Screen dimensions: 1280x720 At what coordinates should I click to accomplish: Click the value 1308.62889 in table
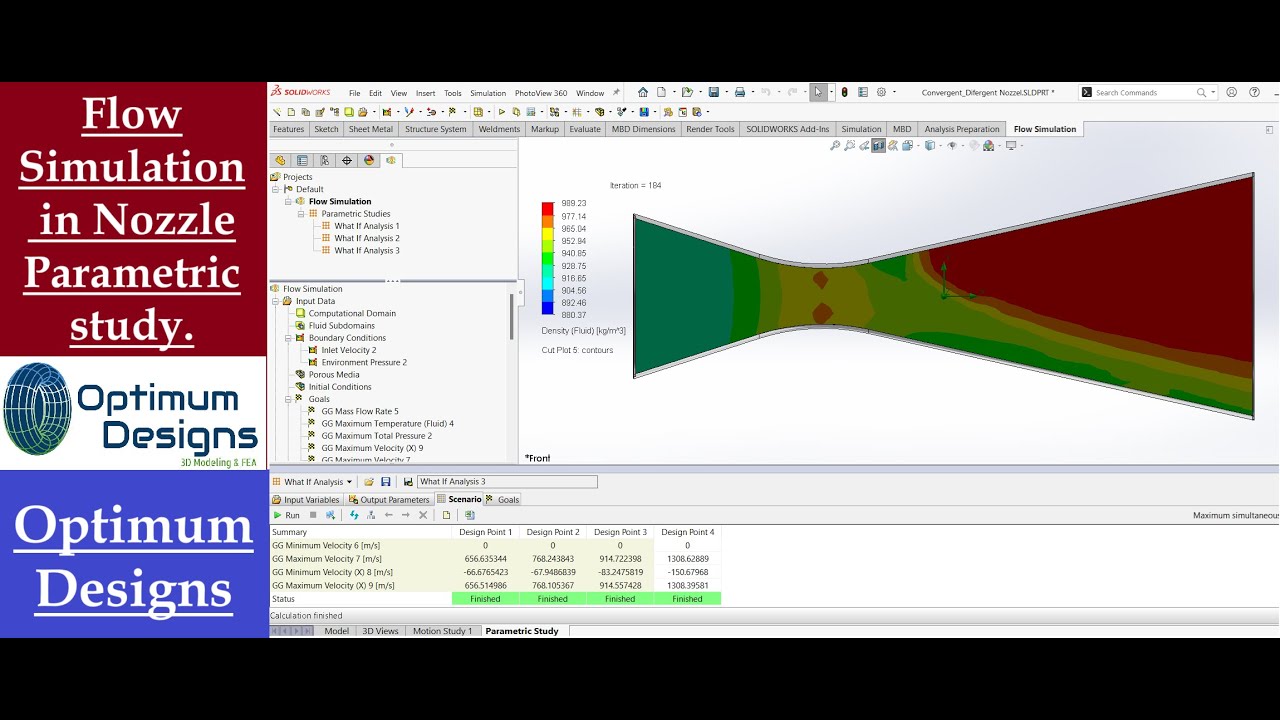687,559
